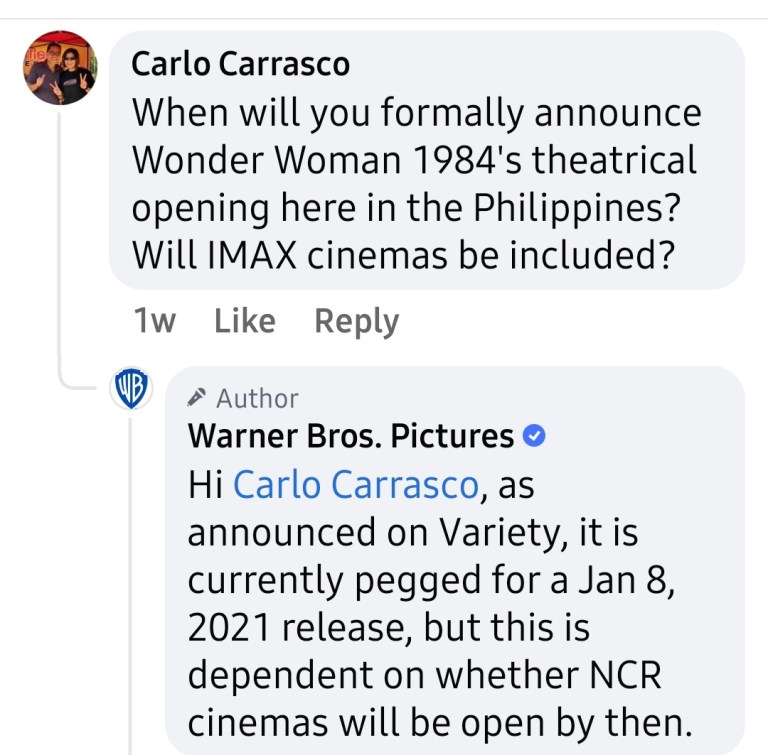Open Carlo Carrasco's profile picture

pyautogui.click(x=60, y=68)
